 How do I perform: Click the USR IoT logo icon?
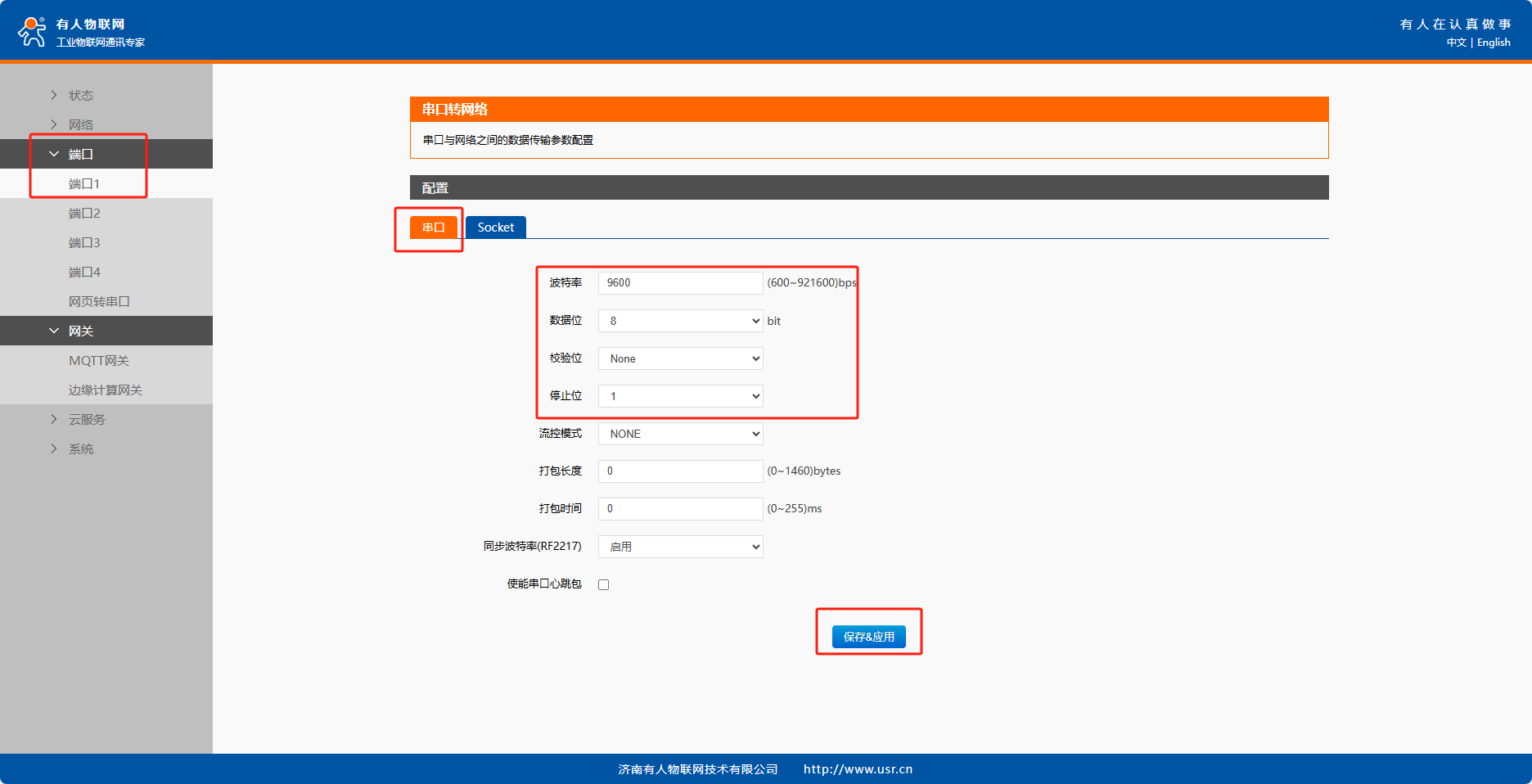[32, 31]
